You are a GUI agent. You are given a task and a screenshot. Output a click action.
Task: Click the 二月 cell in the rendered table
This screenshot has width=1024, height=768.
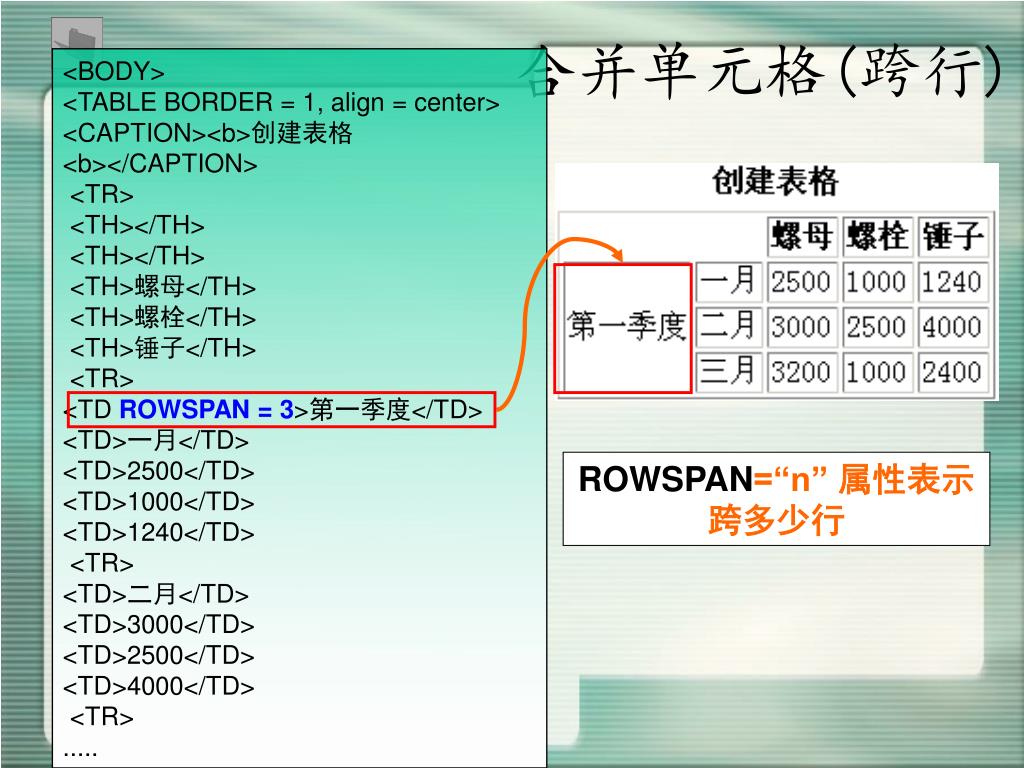click(x=729, y=327)
